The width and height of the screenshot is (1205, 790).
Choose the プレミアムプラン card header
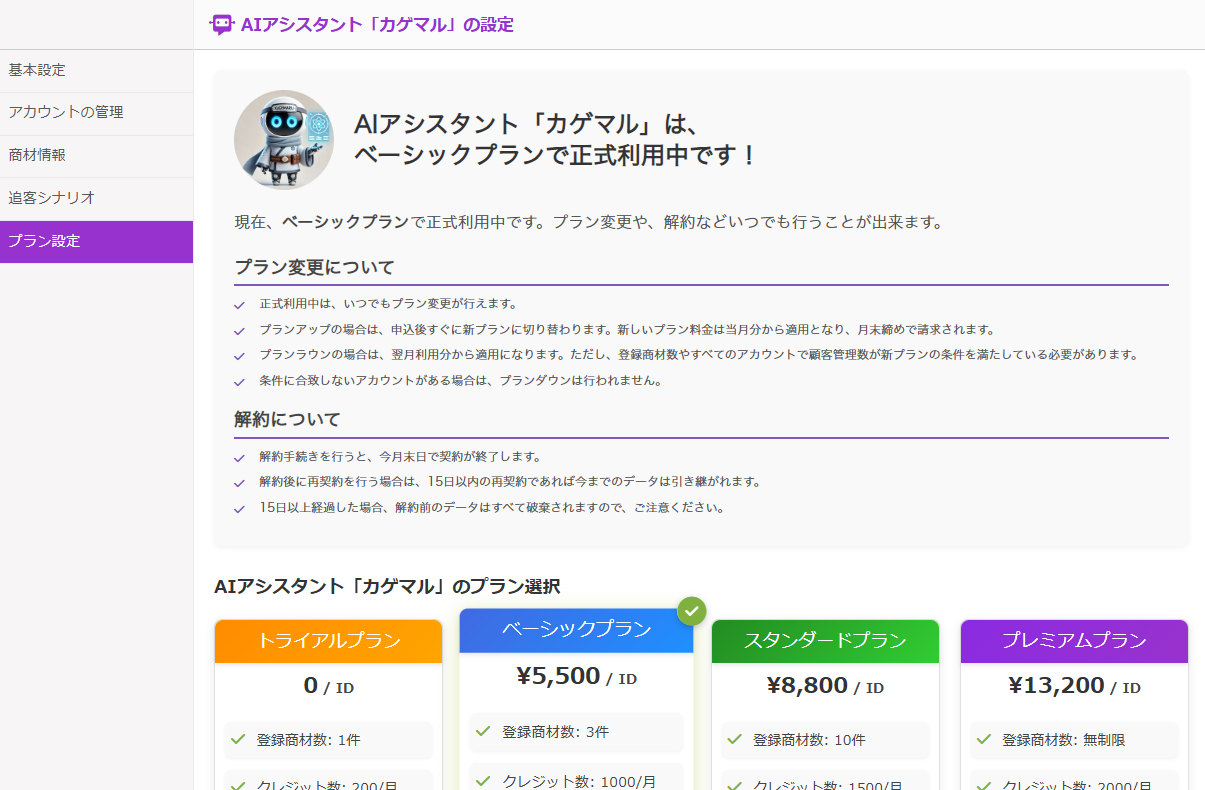[x=1074, y=641]
